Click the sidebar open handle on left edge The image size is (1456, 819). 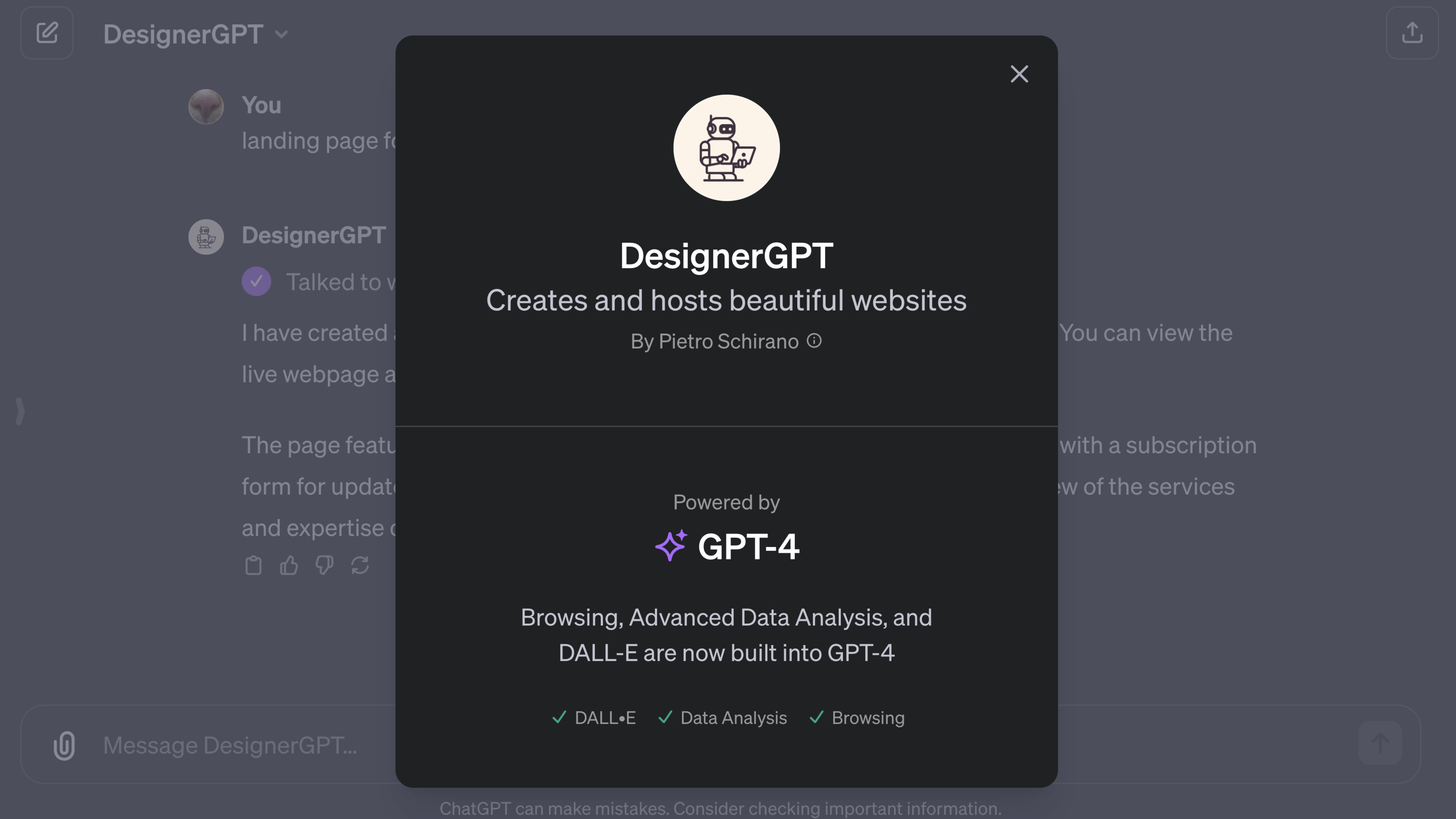click(20, 411)
